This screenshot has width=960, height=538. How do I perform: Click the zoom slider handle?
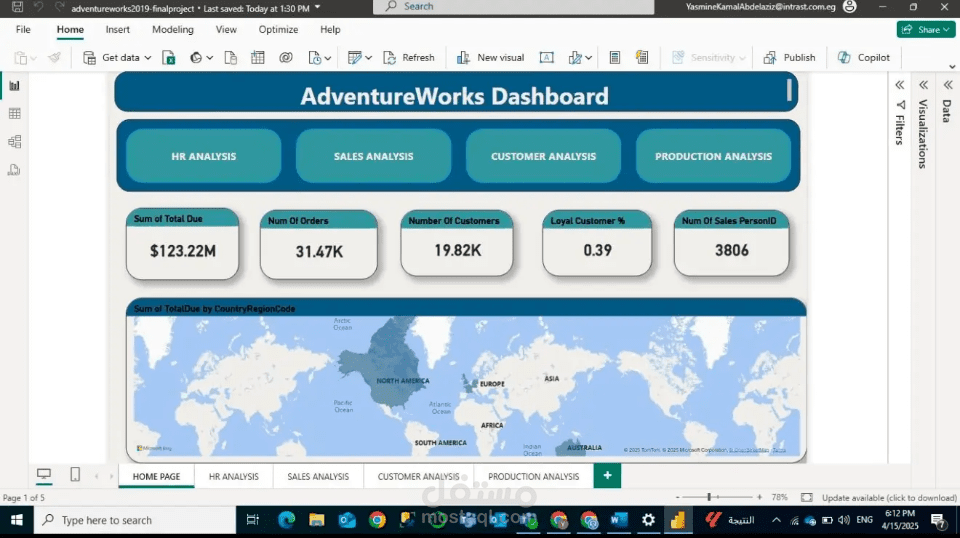[709, 498]
